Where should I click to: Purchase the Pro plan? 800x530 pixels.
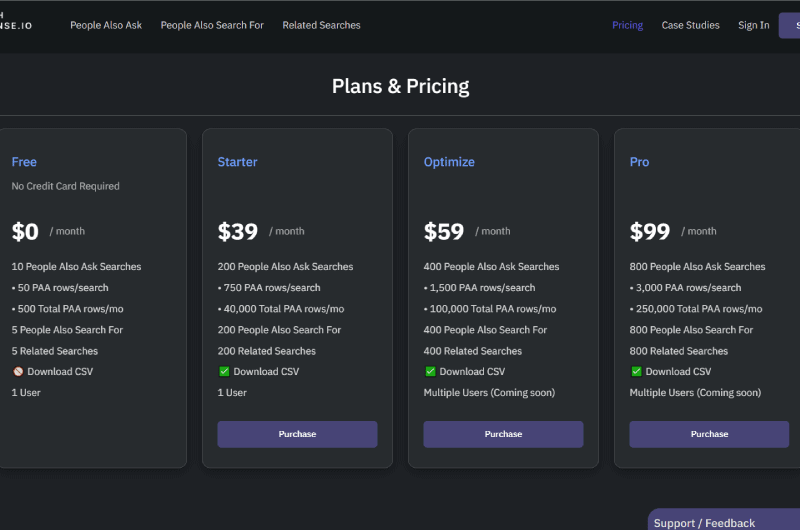709,434
